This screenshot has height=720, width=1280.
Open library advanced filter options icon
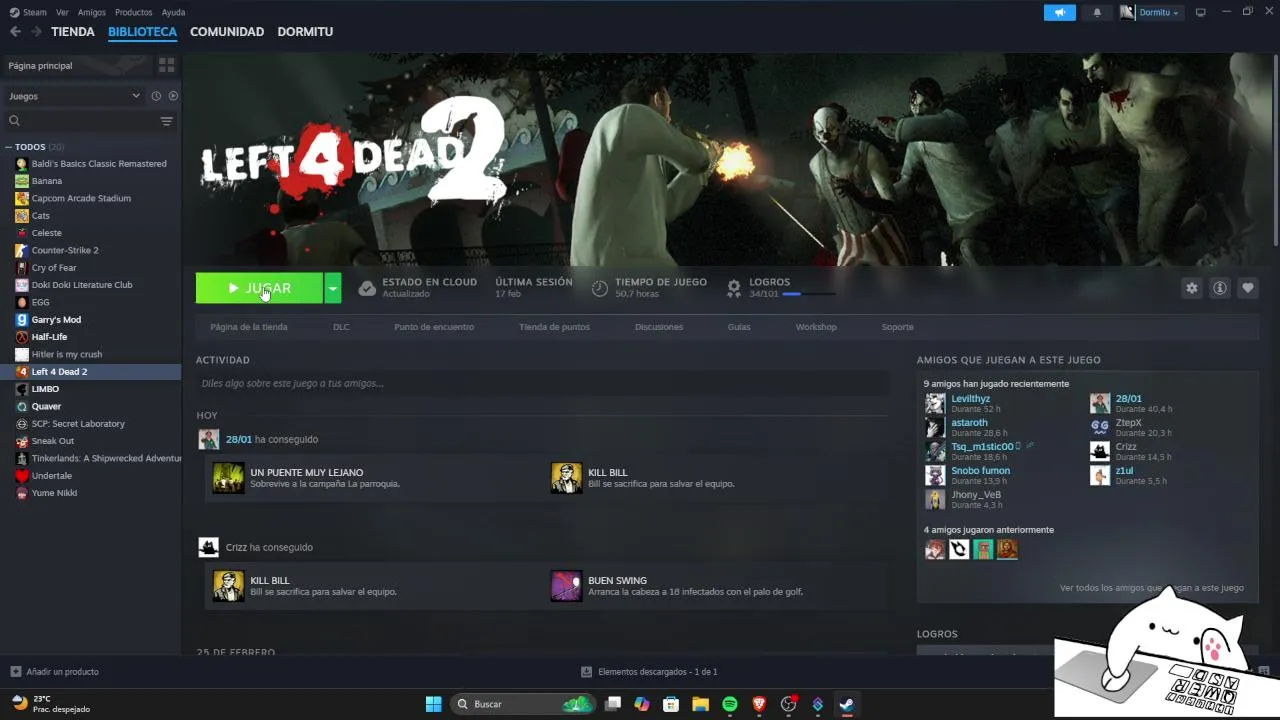(166, 121)
